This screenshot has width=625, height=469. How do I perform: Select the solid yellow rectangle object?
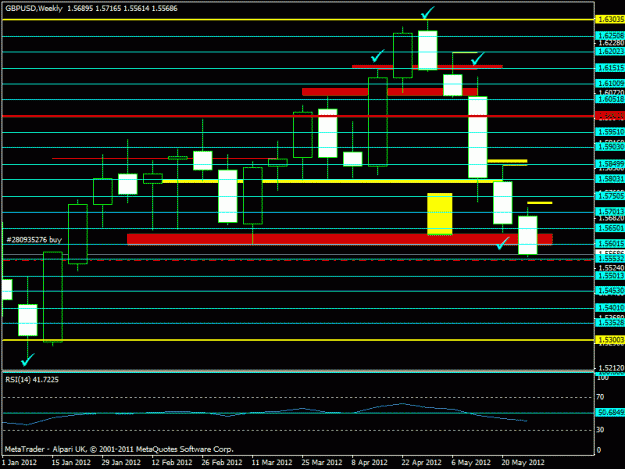pos(440,214)
